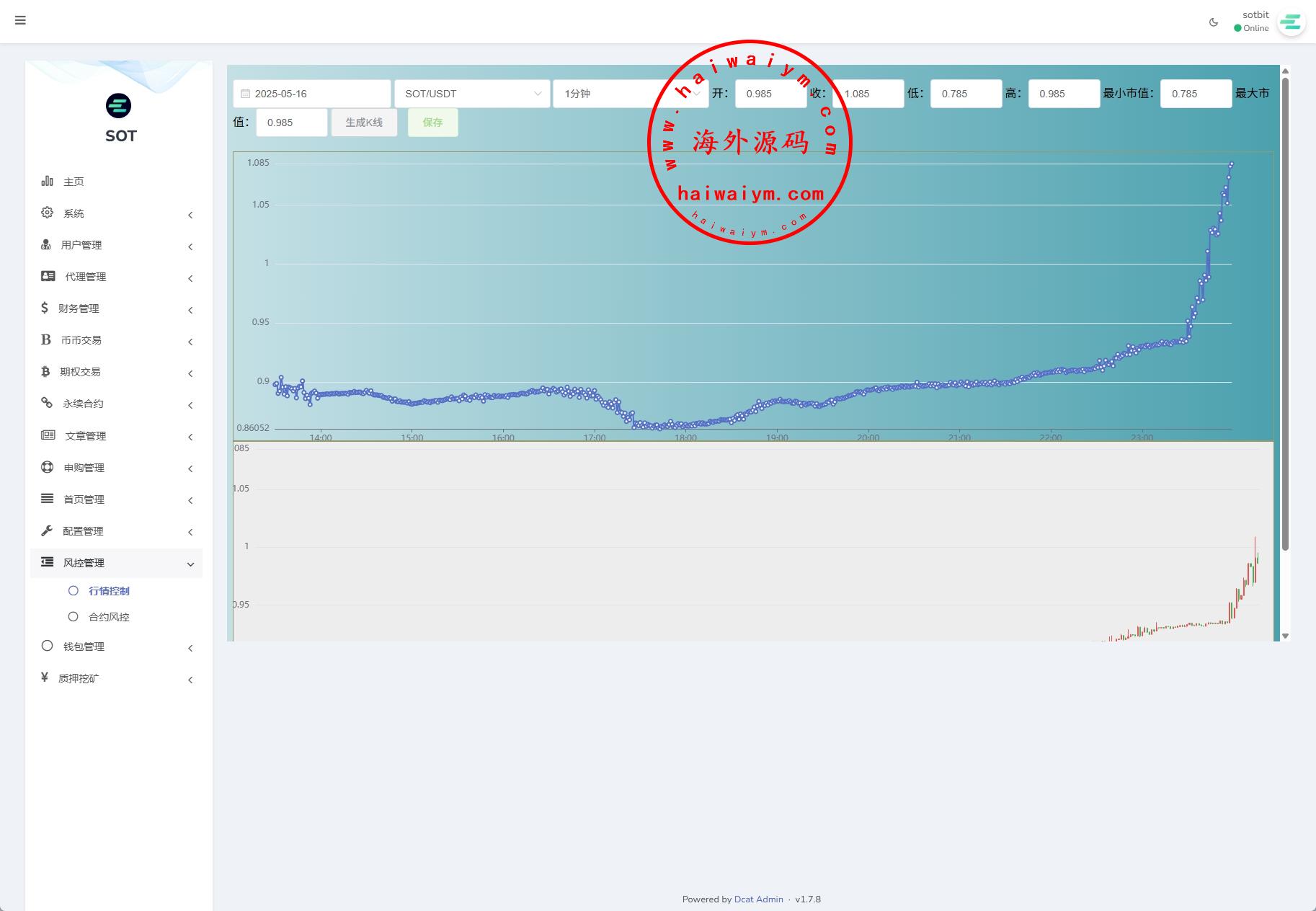Toggle dark mode moon icon
The width and height of the screenshot is (1316, 911).
click(x=1214, y=22)
